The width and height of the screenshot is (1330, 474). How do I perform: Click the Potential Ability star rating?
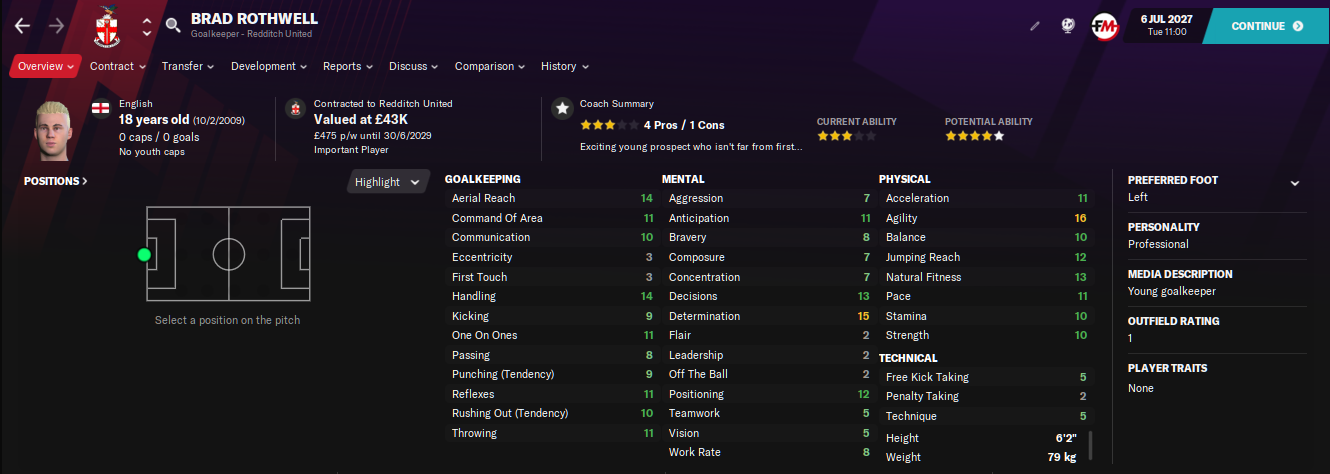[x=974, y=136]
